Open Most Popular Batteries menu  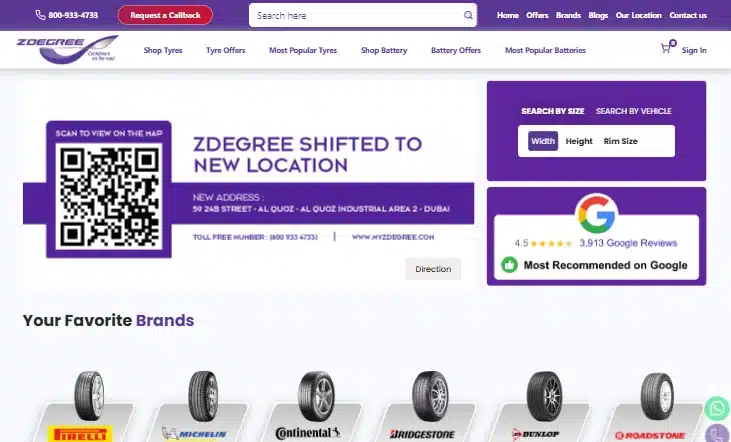point(545,50)
